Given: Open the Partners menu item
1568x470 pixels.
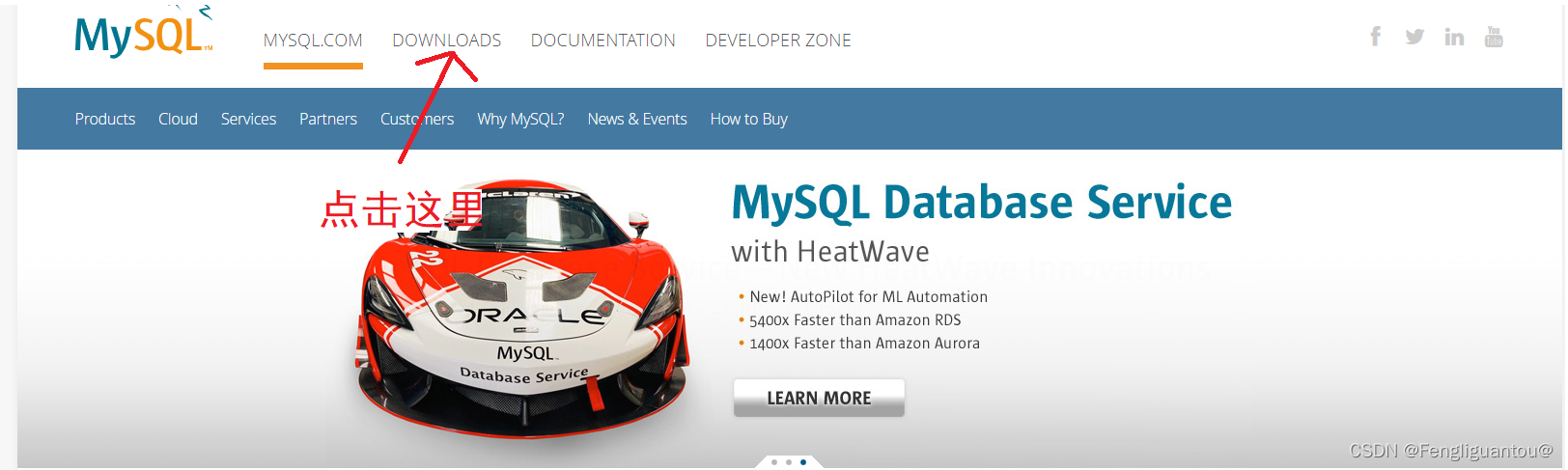Looking at the screenshot, I should [328, 119].
